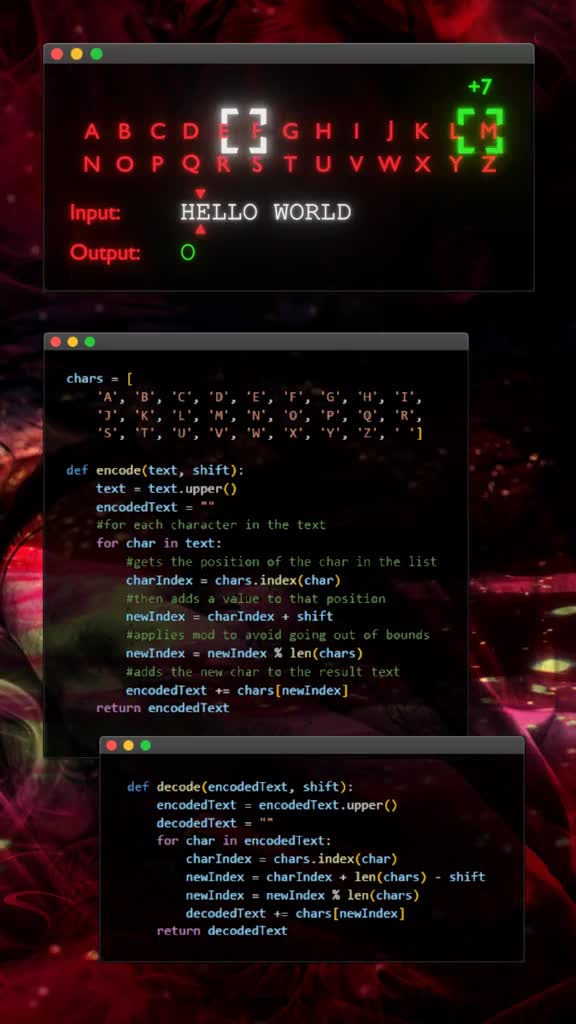
Task: Pick letter Z in the alphabet grid
Action: (x=488, y=164)
